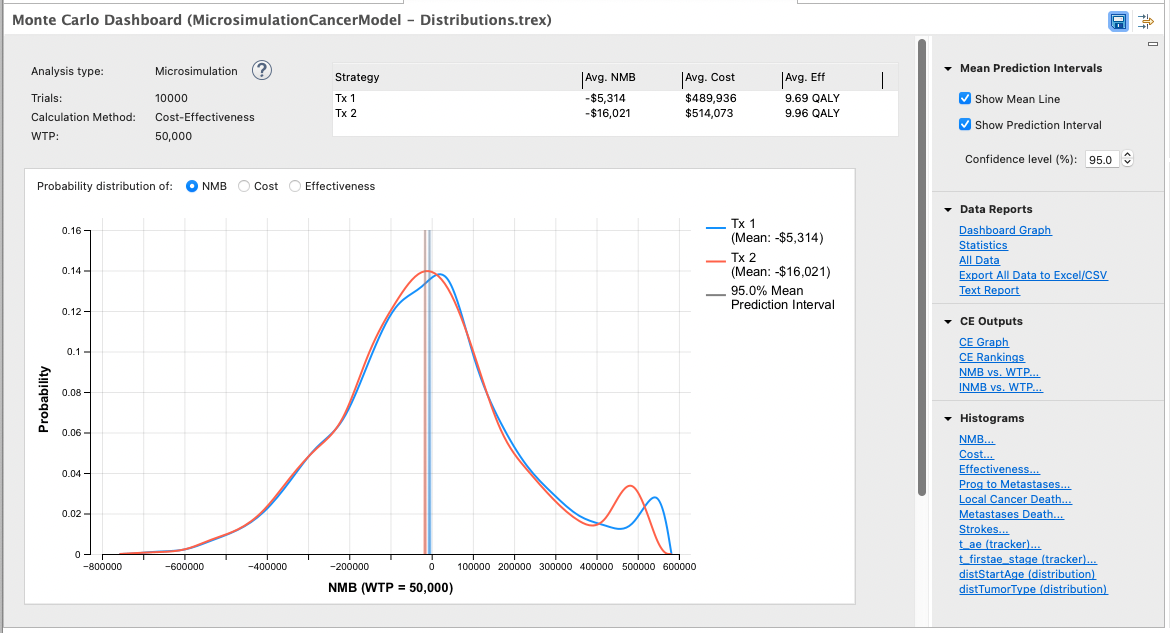This screenshot has height=633, width=1170.
Task: Open the Statistics report
Action: pyautogui.click(x=983, y=245)
